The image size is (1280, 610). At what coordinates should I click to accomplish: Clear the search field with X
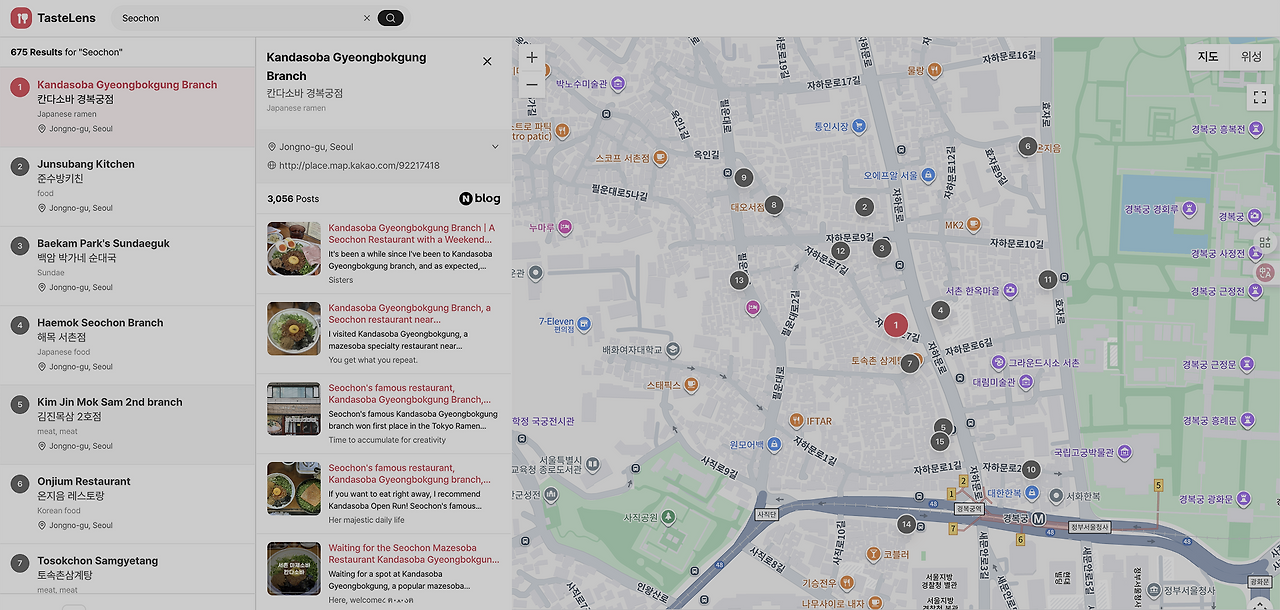[366, 18]
